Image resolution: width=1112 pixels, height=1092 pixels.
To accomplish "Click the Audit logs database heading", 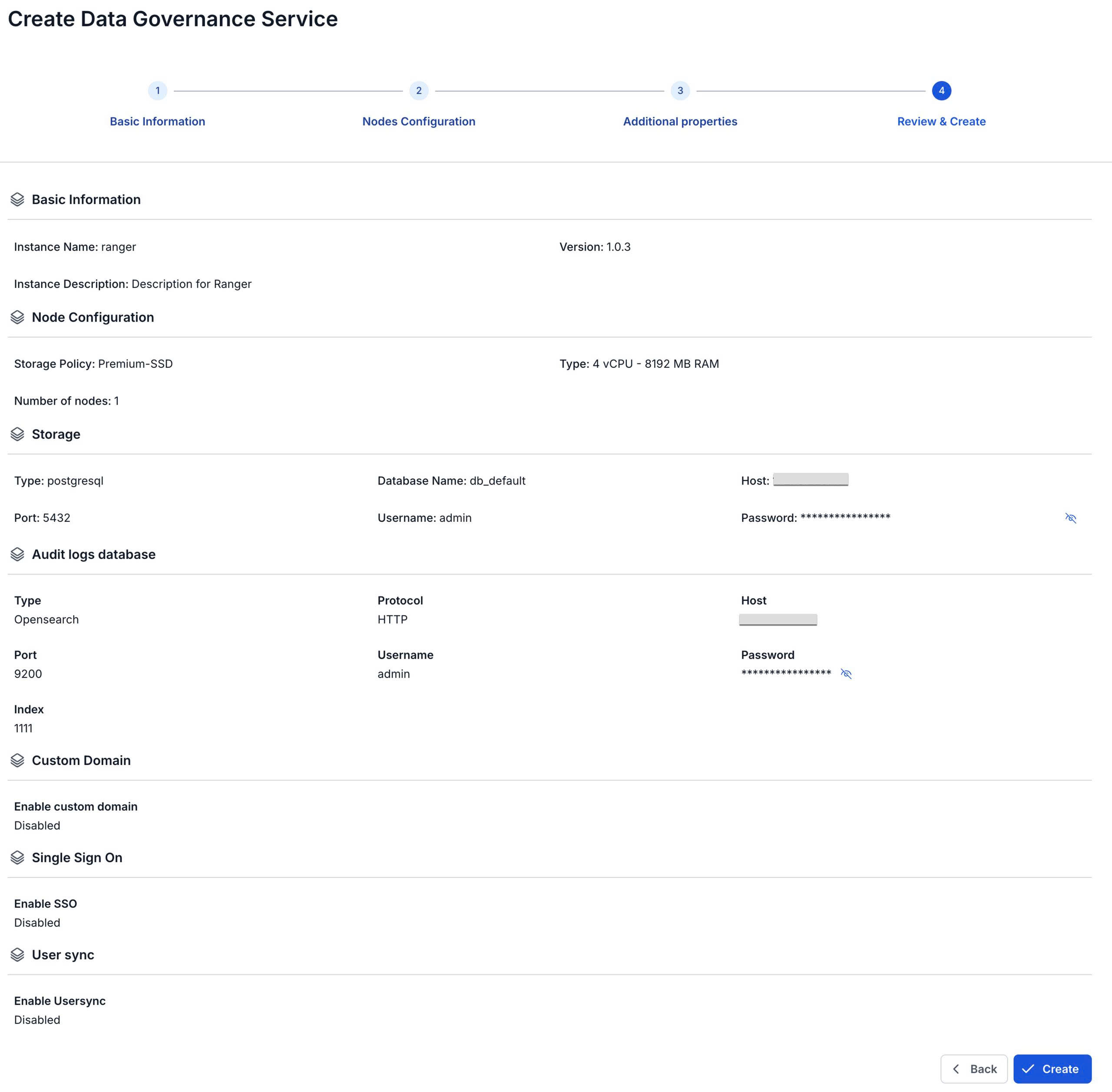I will click(x=93, y=554).
